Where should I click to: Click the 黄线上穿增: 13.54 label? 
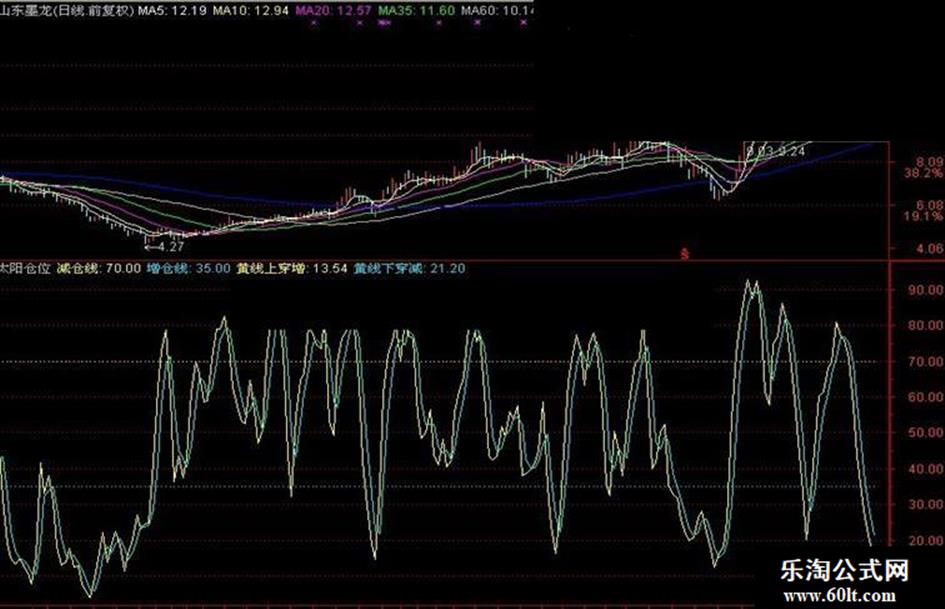(x=292, y=268)
